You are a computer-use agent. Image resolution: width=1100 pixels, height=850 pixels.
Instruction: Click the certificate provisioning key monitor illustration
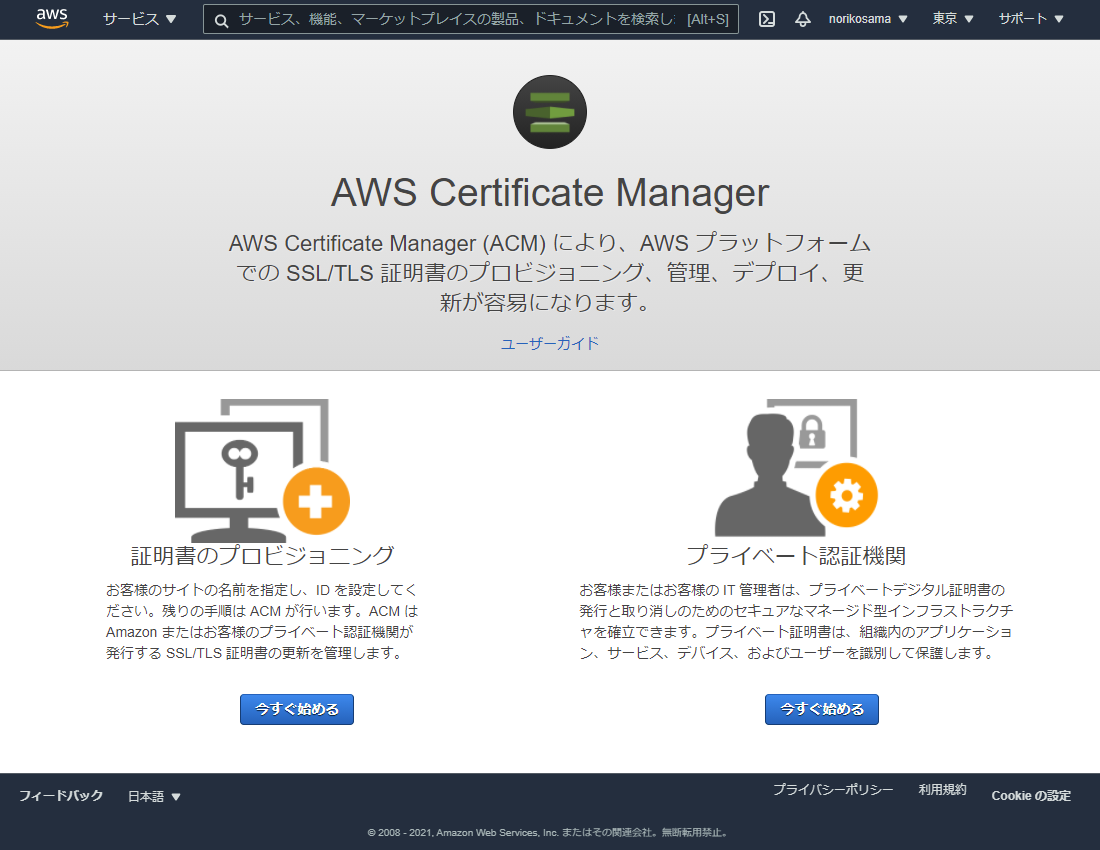point(262,470)
